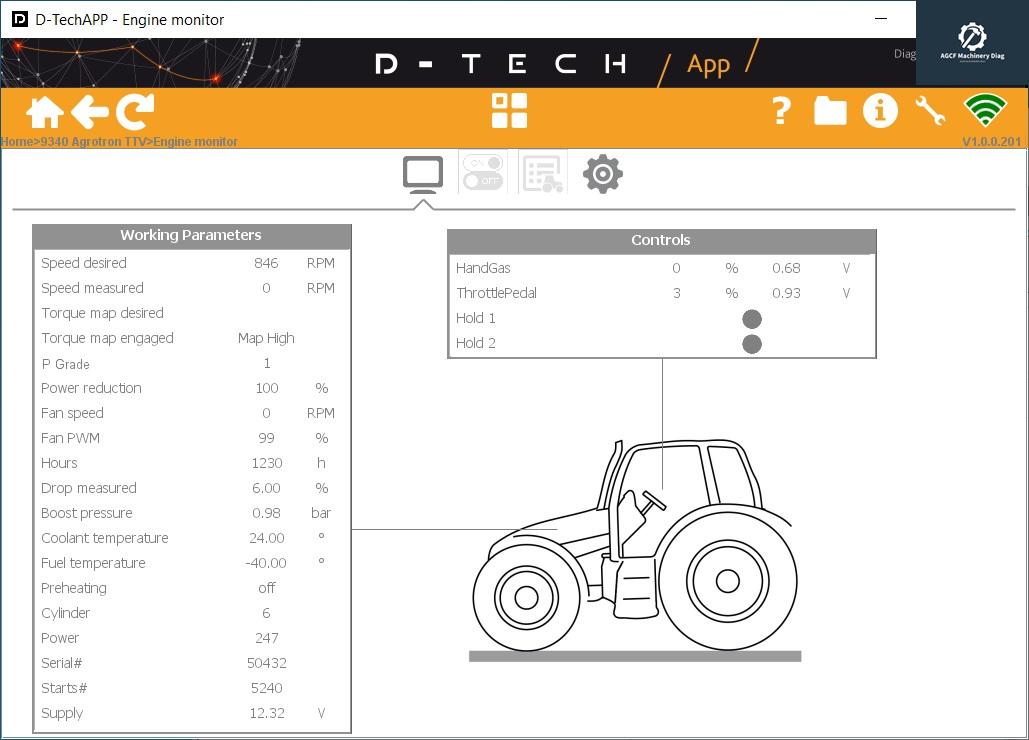Open the function grid icon at top center
The height and width of the screenshot is (740, 1029).
click(510, 111)
